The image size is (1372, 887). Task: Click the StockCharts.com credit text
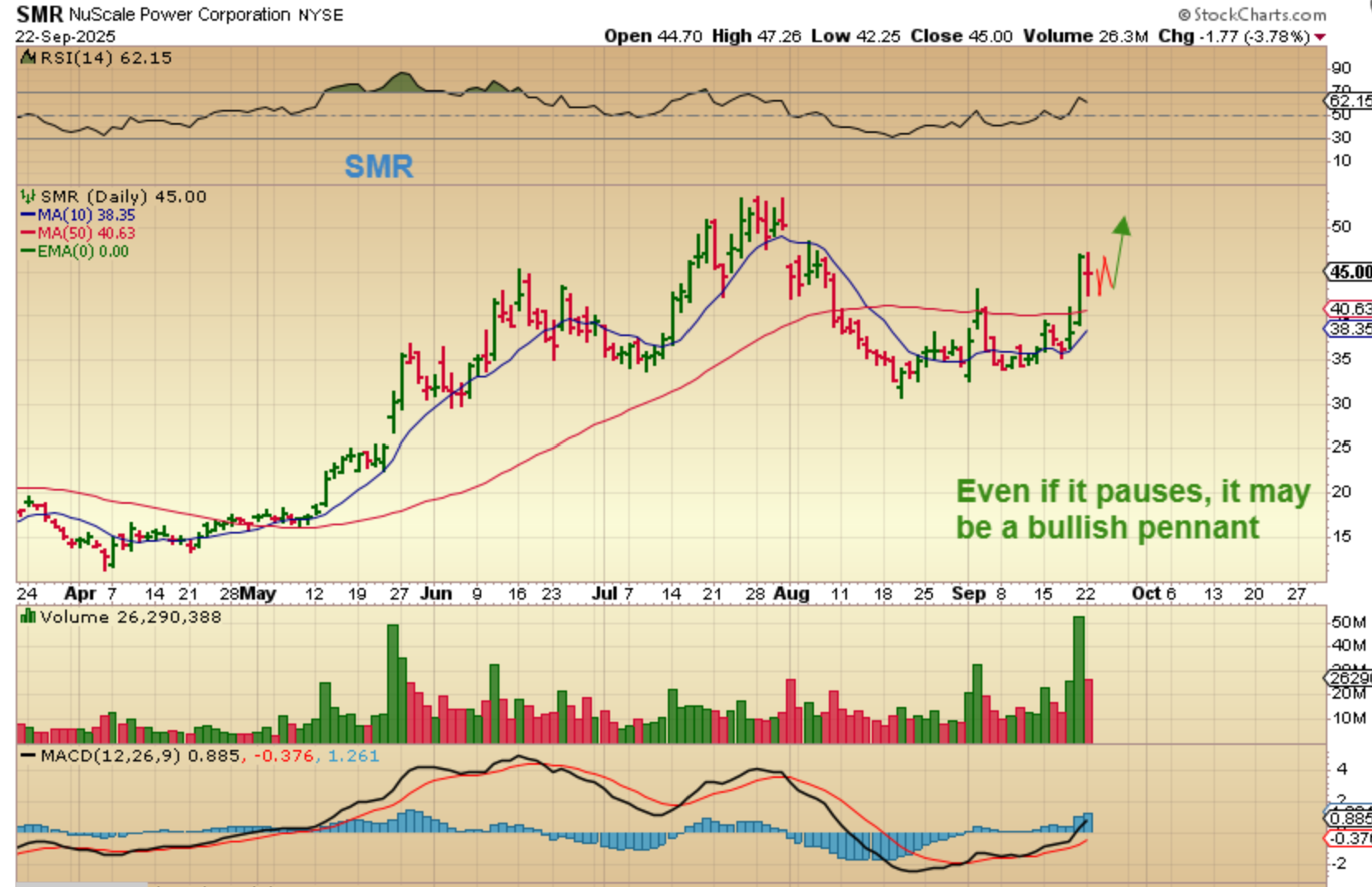click(x=1251, y=15)
